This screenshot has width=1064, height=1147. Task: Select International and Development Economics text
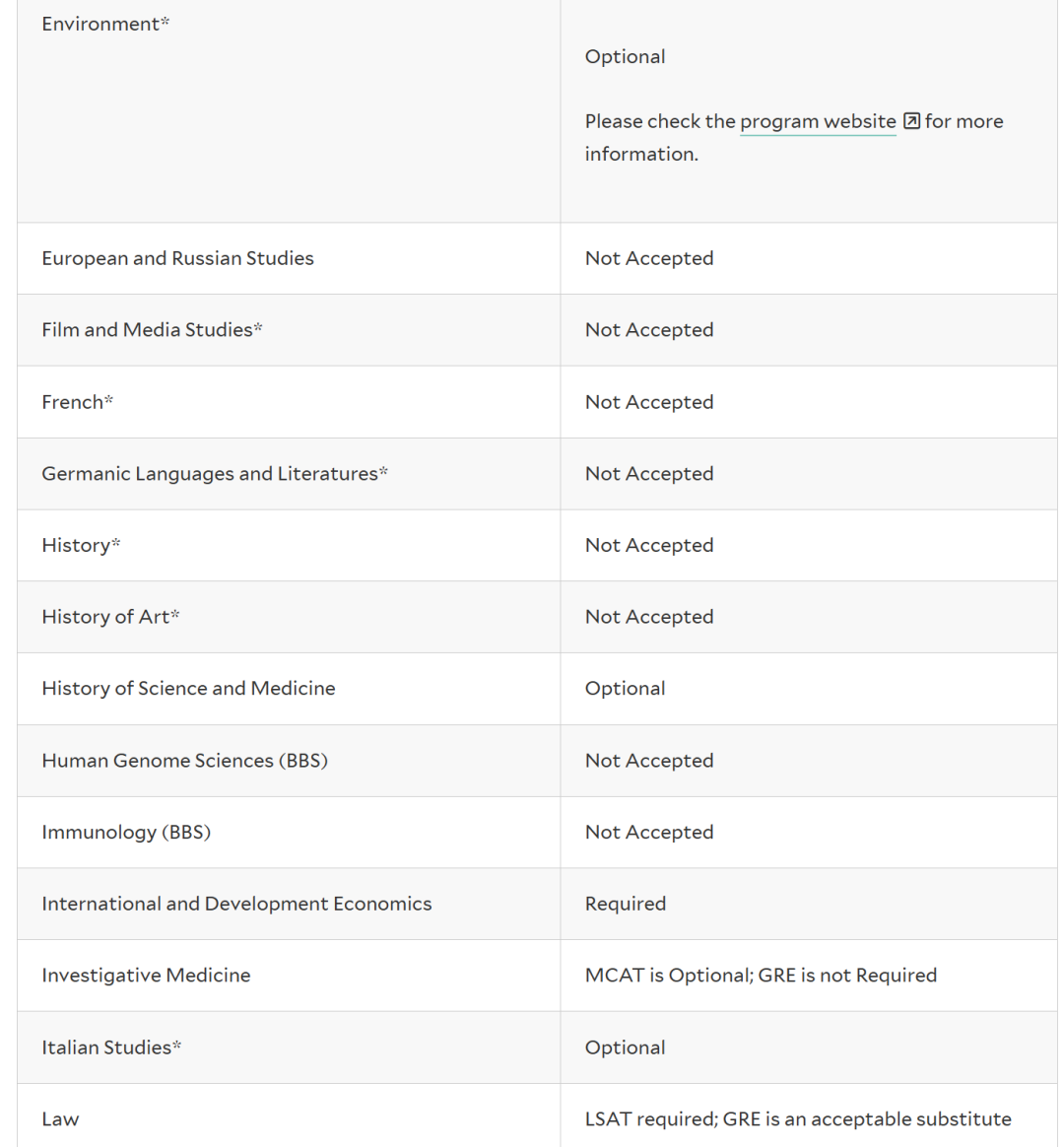(236, 904)
